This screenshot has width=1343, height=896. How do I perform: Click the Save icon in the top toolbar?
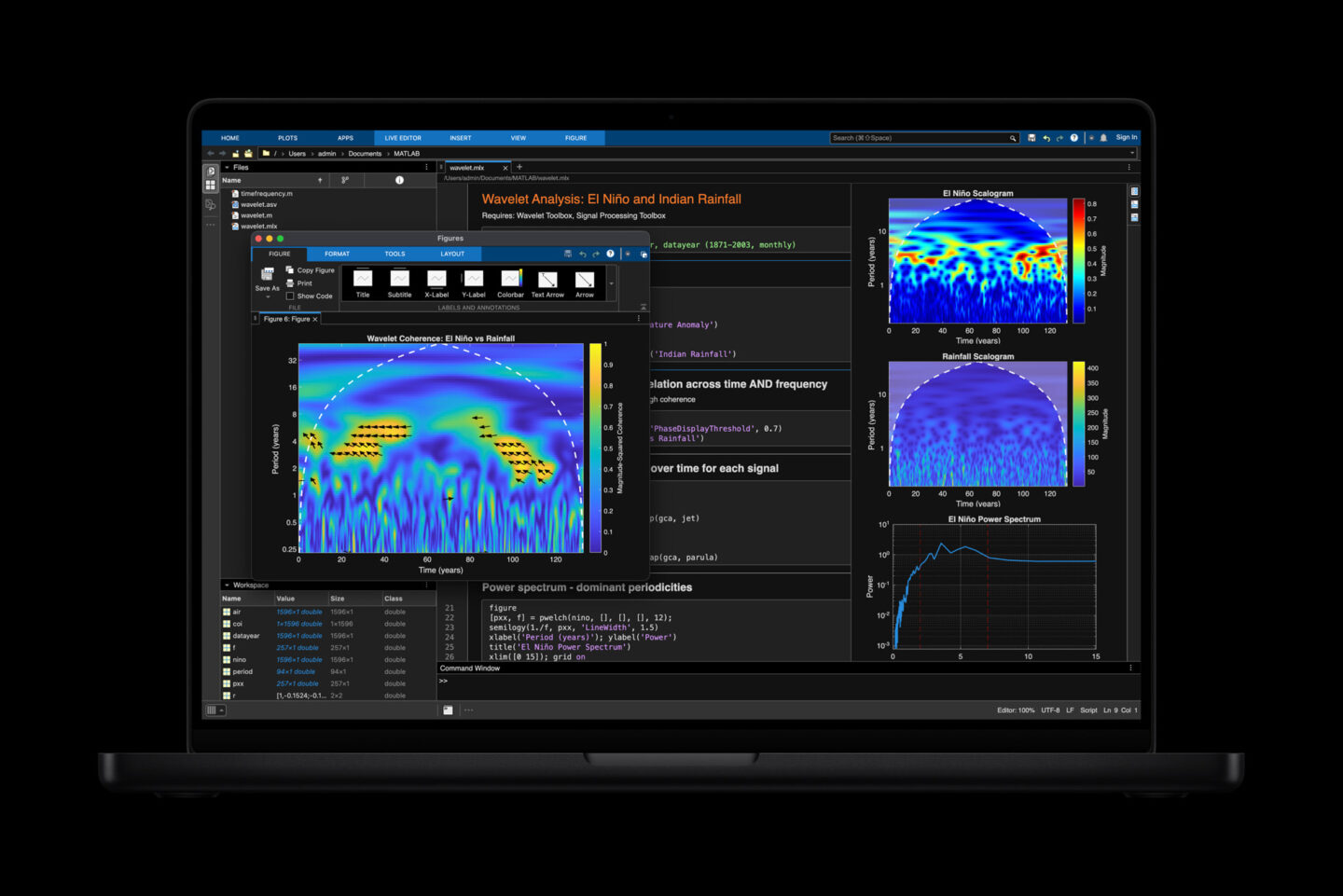tap(1032, 138)
